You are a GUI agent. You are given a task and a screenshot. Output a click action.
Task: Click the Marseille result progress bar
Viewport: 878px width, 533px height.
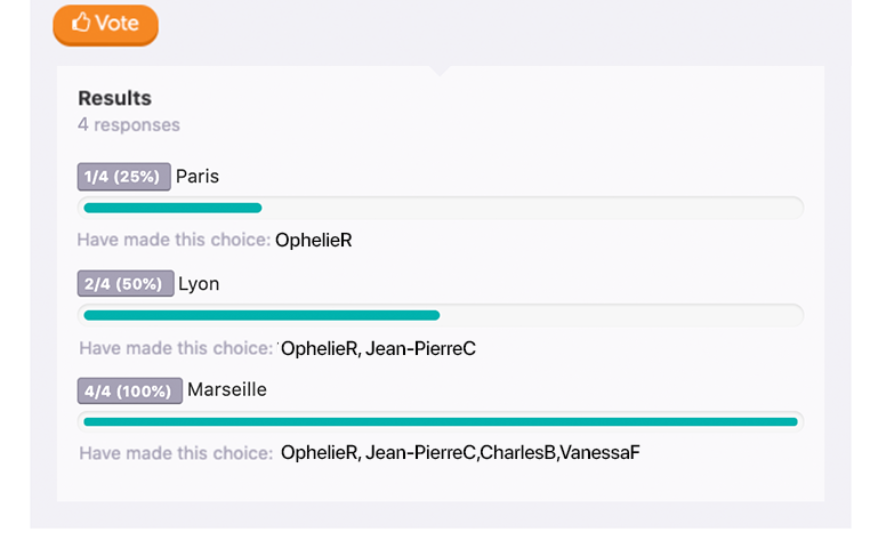pyautogui.click(x=440, y=422)
